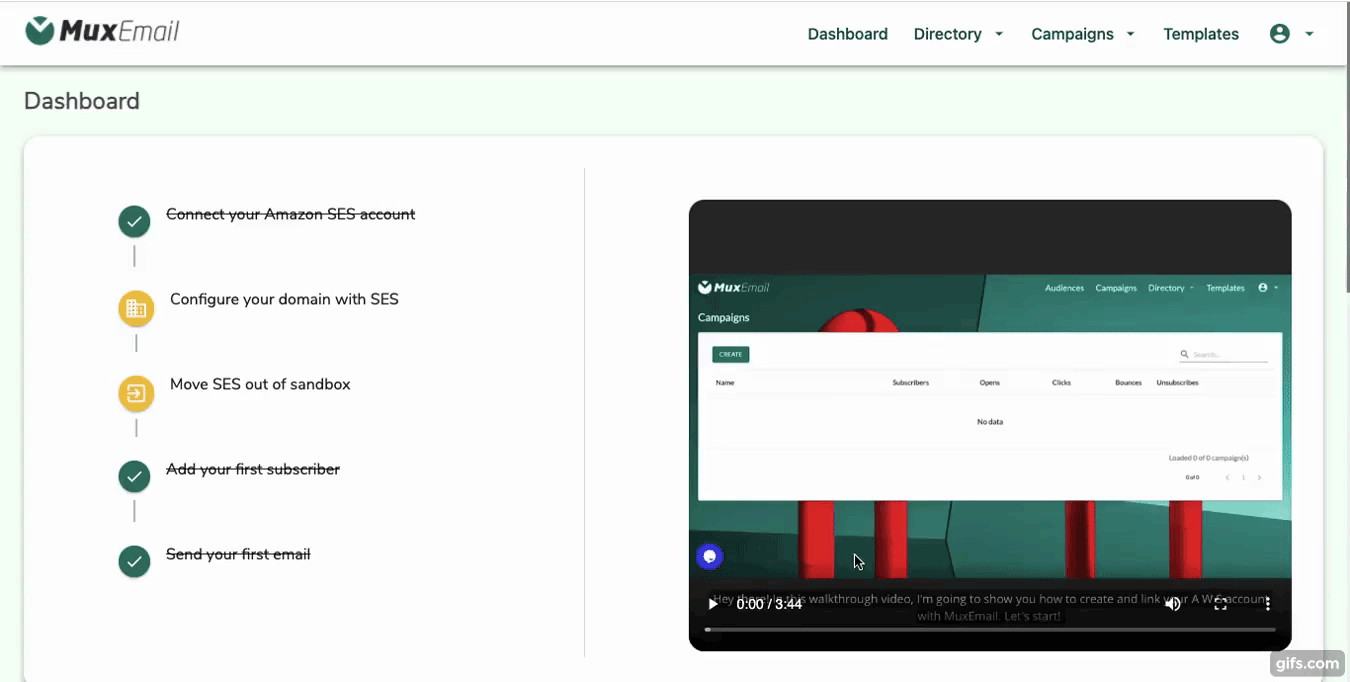Open the Dashboard menu item
This screenshot has width=1350, height=682.
coord(847,34)
